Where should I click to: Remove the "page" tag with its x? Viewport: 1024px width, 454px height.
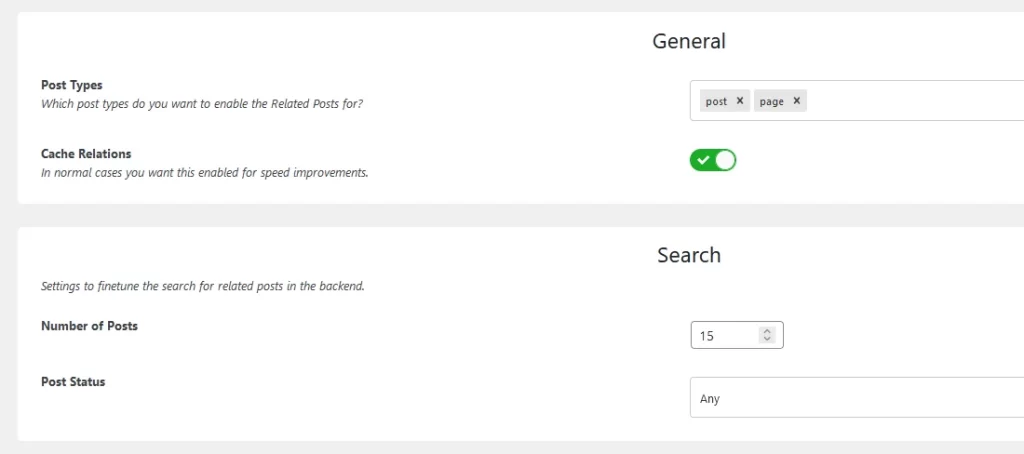pos(796,101)
